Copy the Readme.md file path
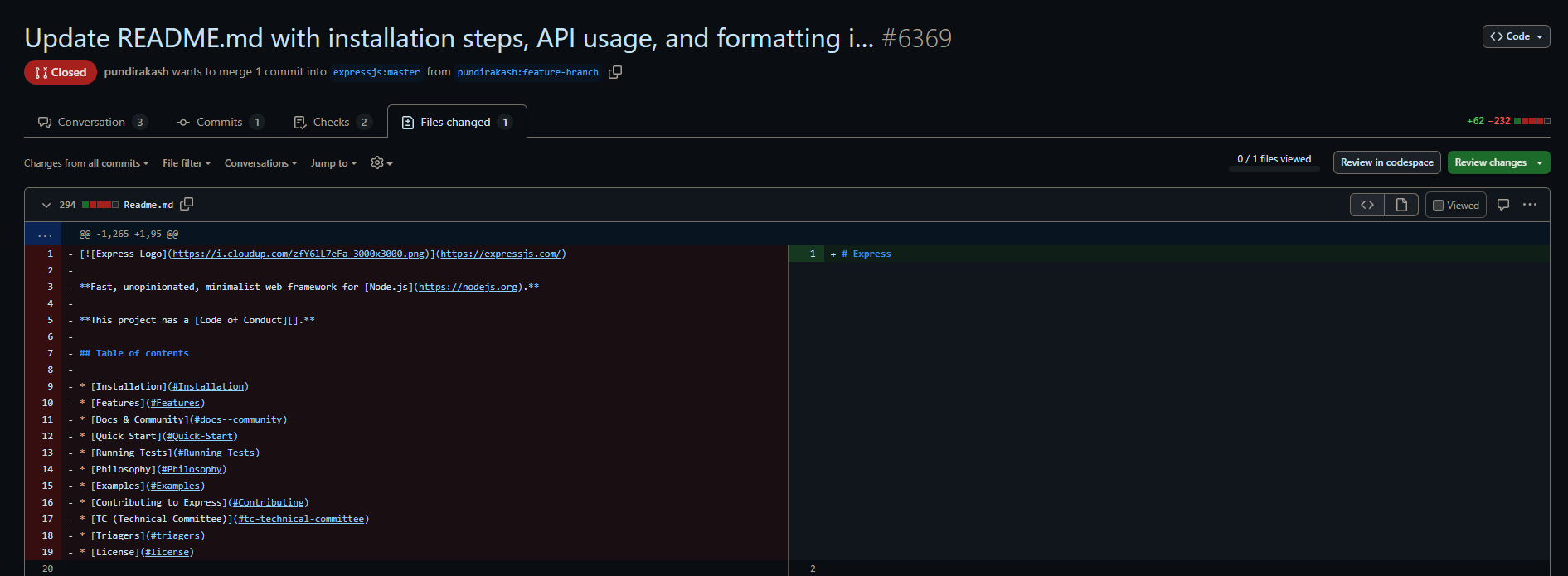This screenshot has width=1568, height=576. click(187, 204)
